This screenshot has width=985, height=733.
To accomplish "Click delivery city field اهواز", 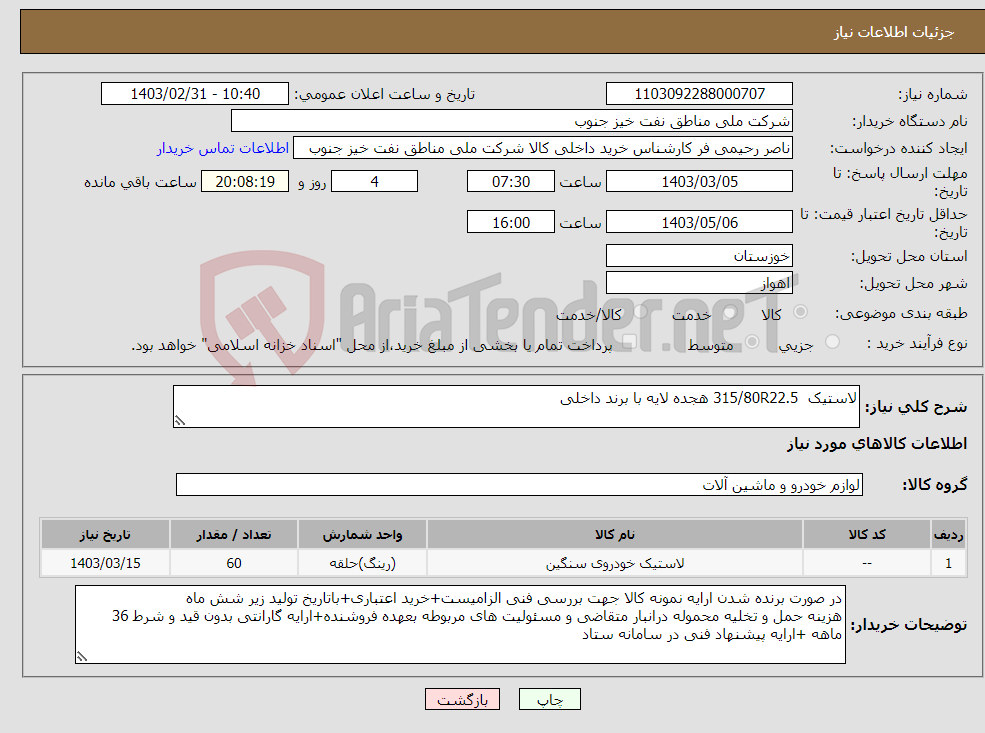I will point(699,283).
